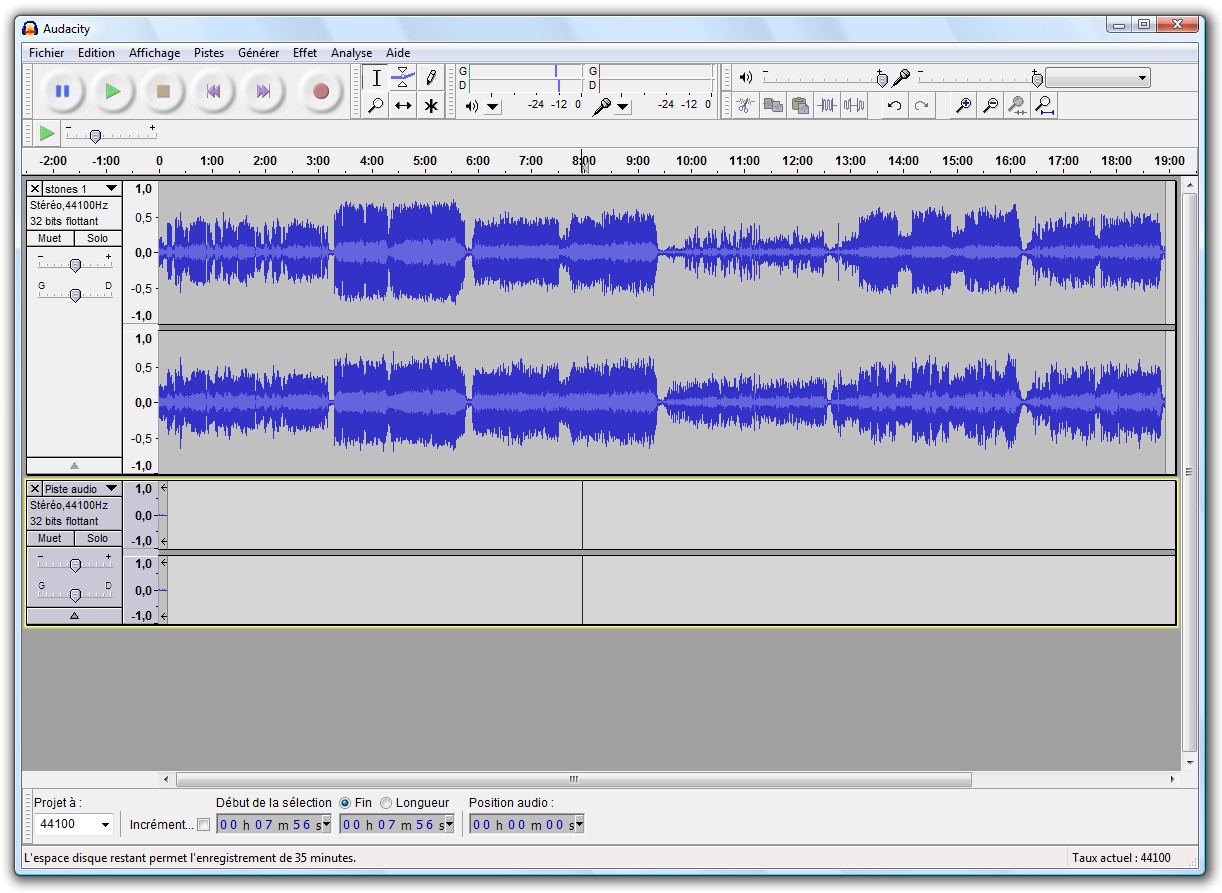Solo the Piste audio track
The height and width of the screenshot is (893, 1222).
[98, 538]
